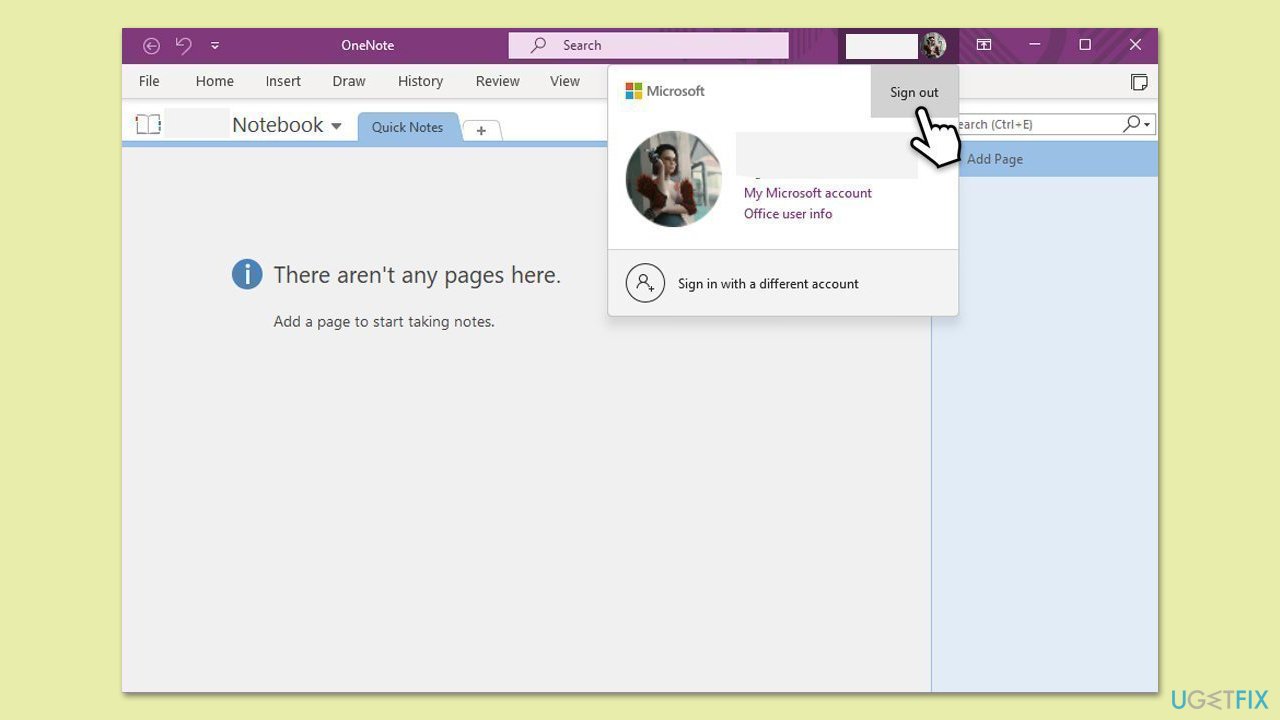The width and height of the screenshot is (1280, 720).
Task: Open Customize Quick Access Toolbar dropdown
Action: (x=215, y=45)
